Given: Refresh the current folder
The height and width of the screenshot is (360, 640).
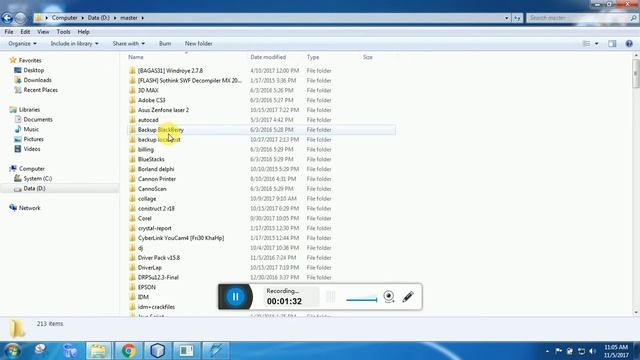Looking at the screenshot, I should coord(517,18).
